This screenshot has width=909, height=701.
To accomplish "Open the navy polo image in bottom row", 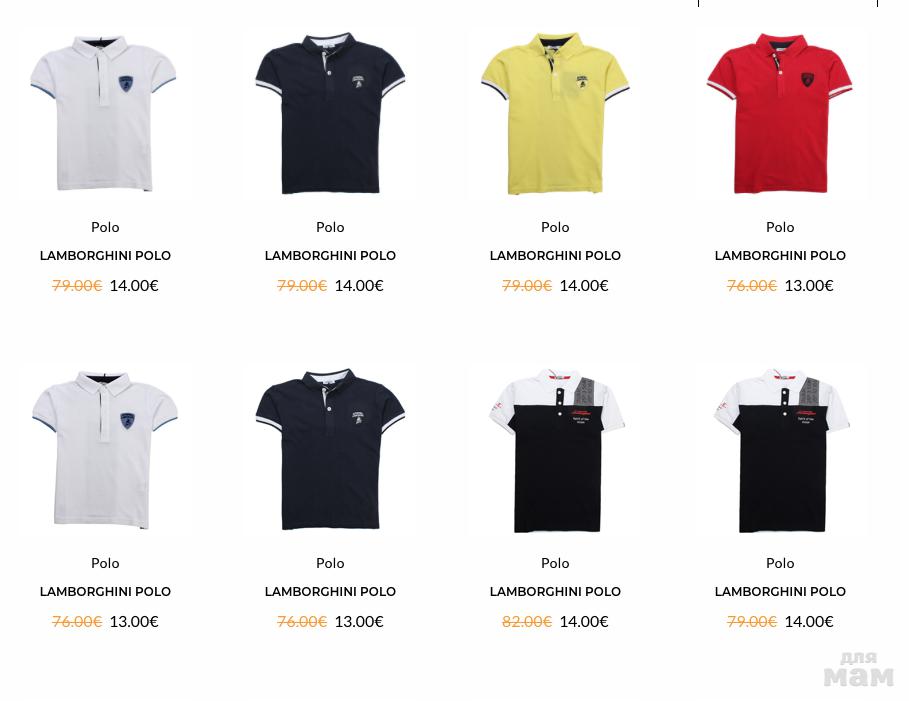I will pyautogui.click(x=330, y=449).
